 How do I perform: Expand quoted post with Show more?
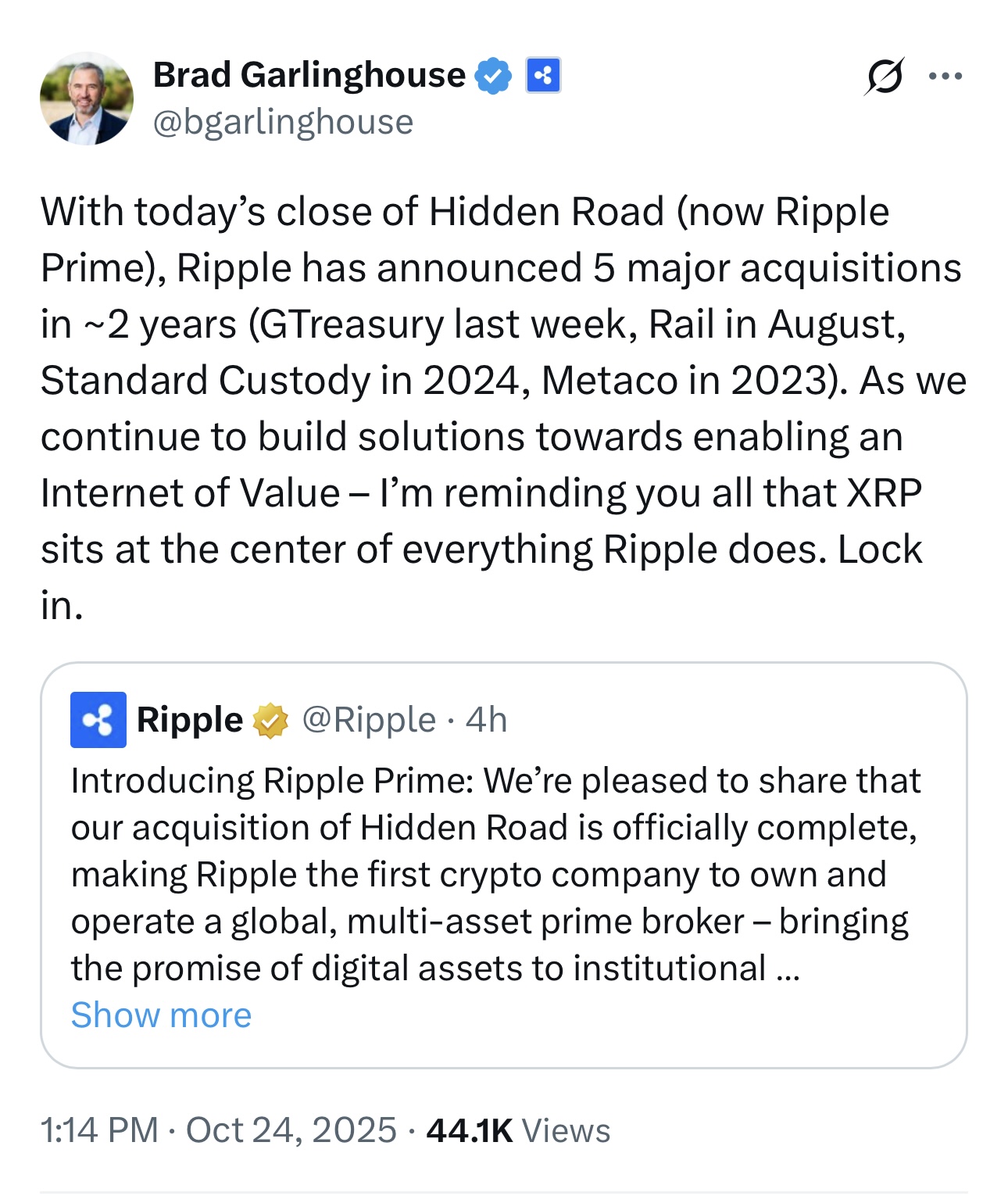[162, 1015]
